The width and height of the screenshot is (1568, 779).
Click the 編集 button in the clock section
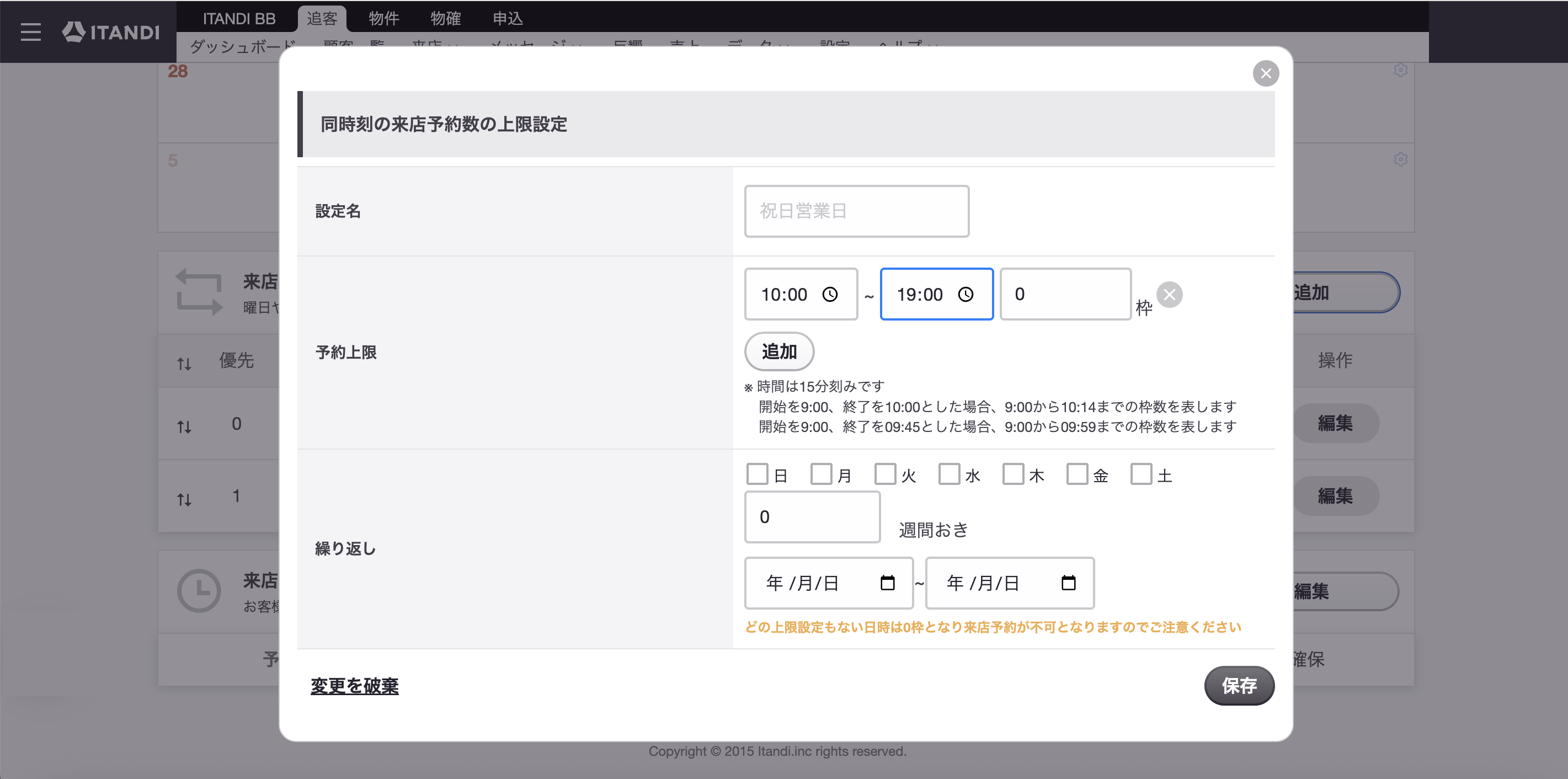click(1346, 591)
